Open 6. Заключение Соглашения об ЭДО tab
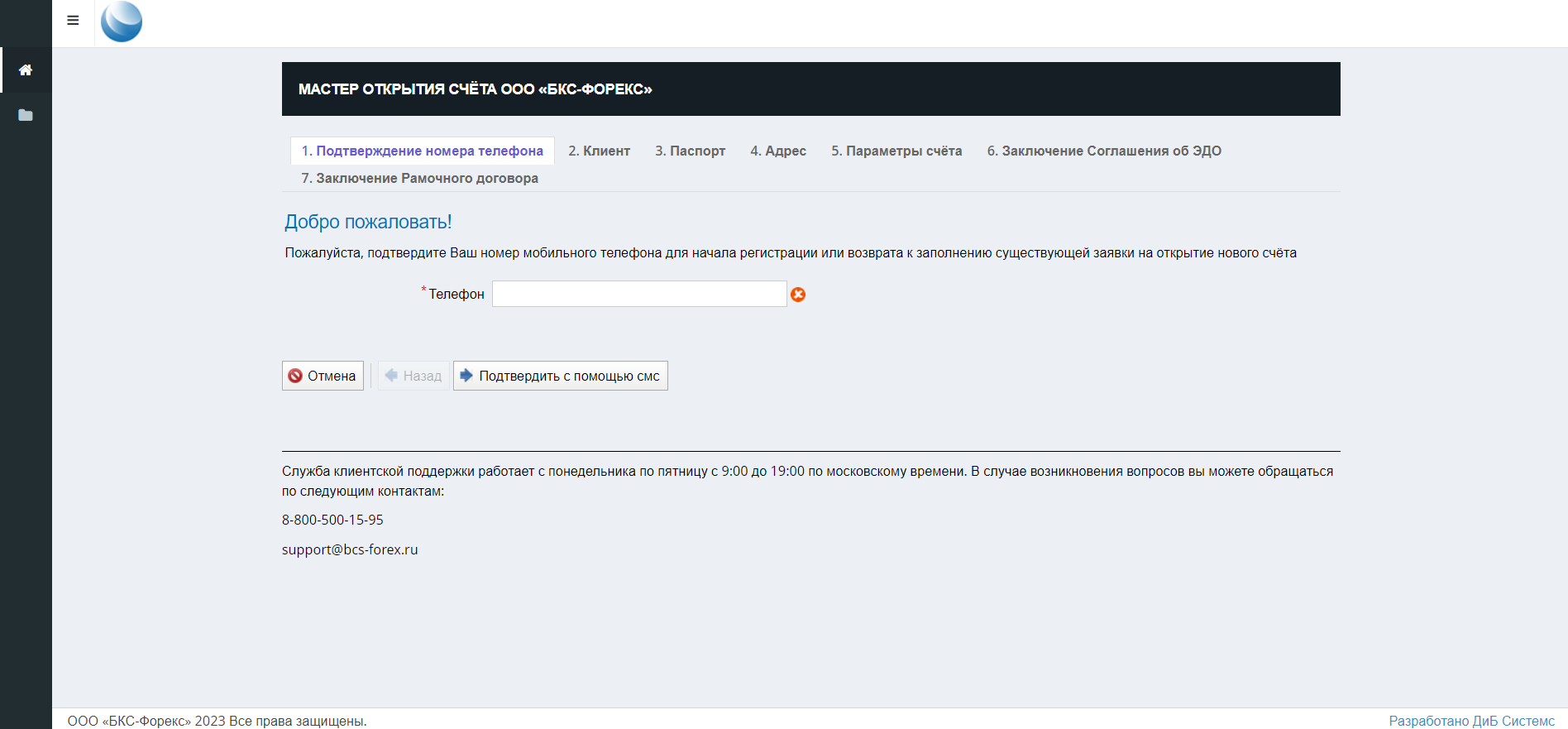Image resolution: width=1568 pixels, height=729 pixels. [x=1104, y=151]
